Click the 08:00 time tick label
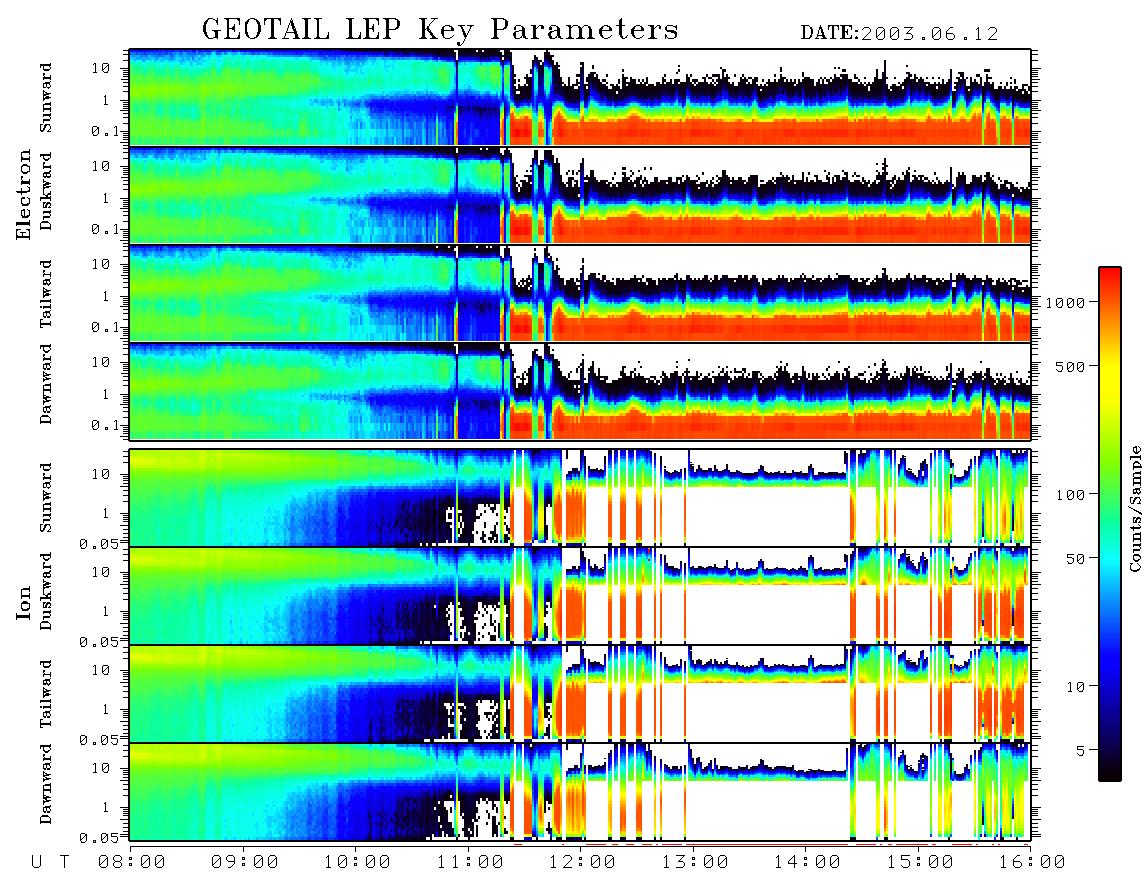This screenshot has width=1142, height=880. 132,863
